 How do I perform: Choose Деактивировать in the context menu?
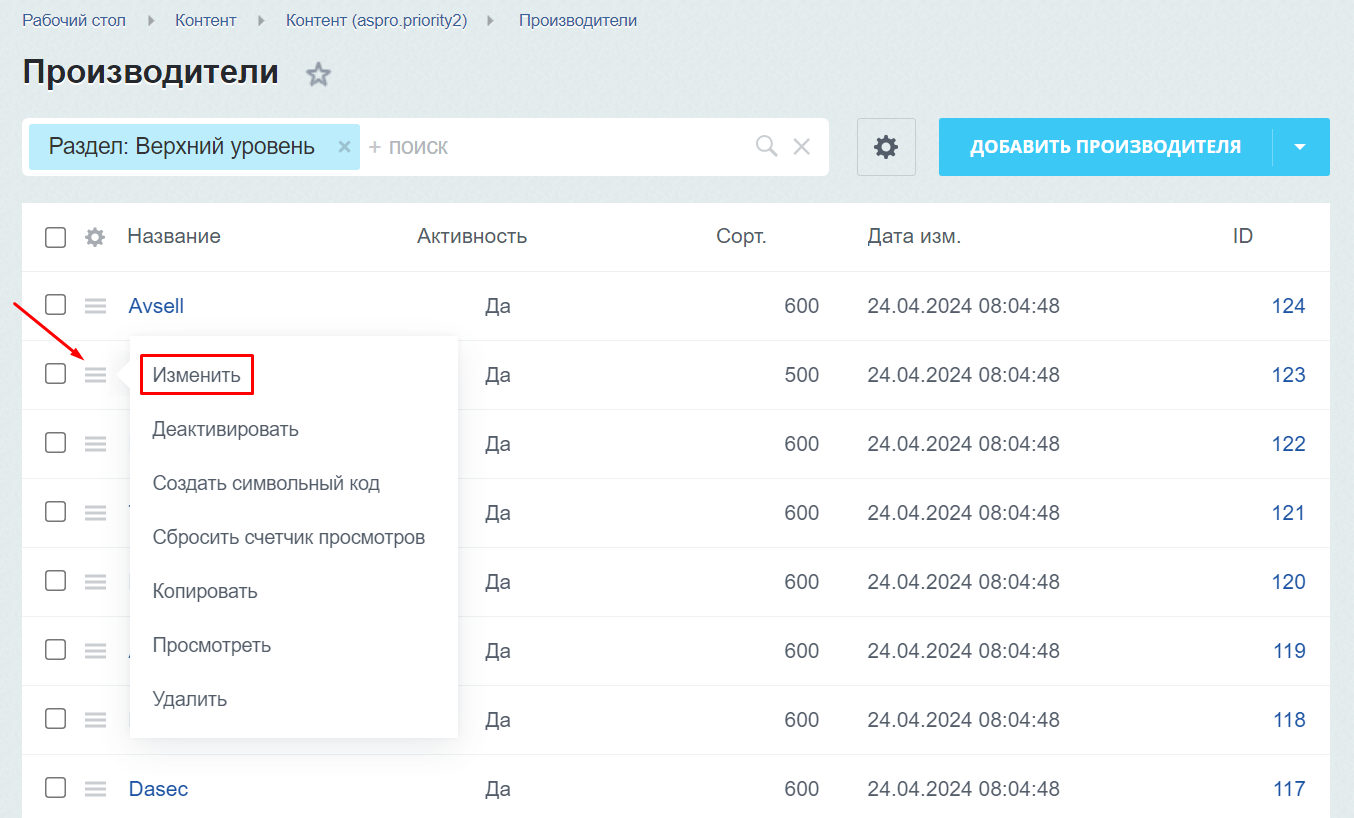coord(225,429)
